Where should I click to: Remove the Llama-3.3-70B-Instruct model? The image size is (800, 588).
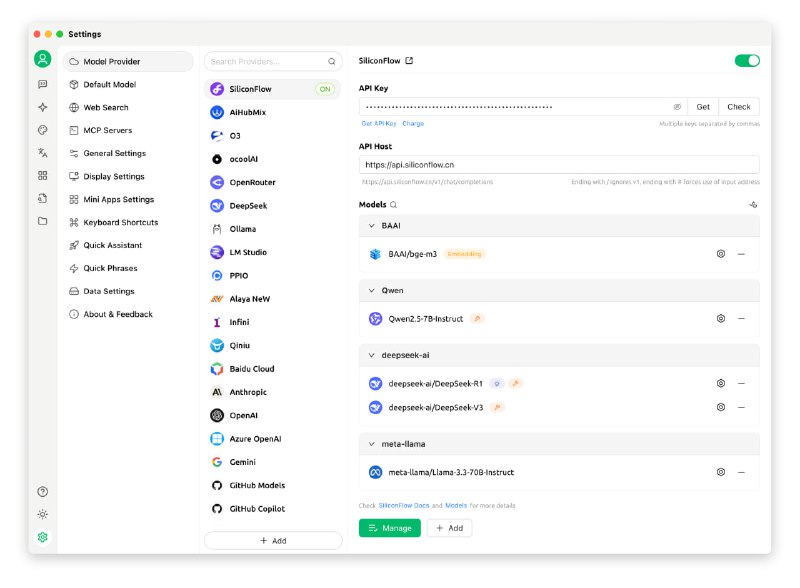(741, 472)
